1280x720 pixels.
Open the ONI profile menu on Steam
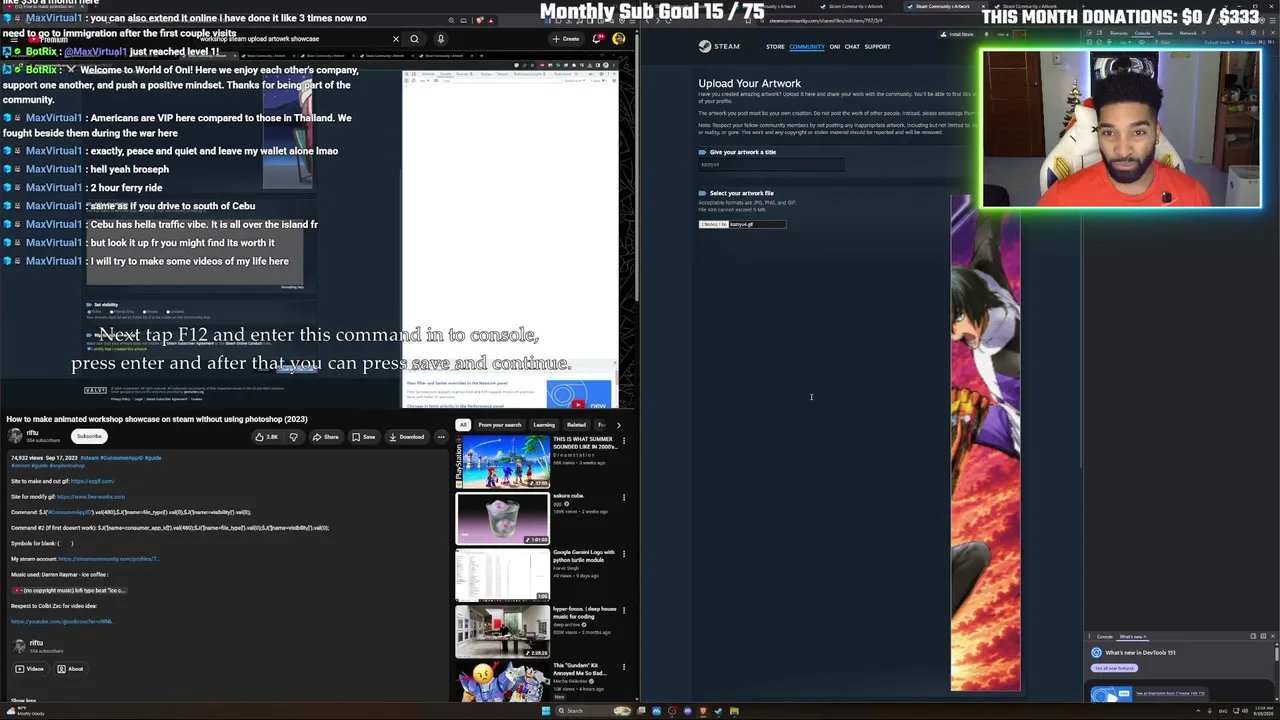pyautogui.click(x=834, y=47)
